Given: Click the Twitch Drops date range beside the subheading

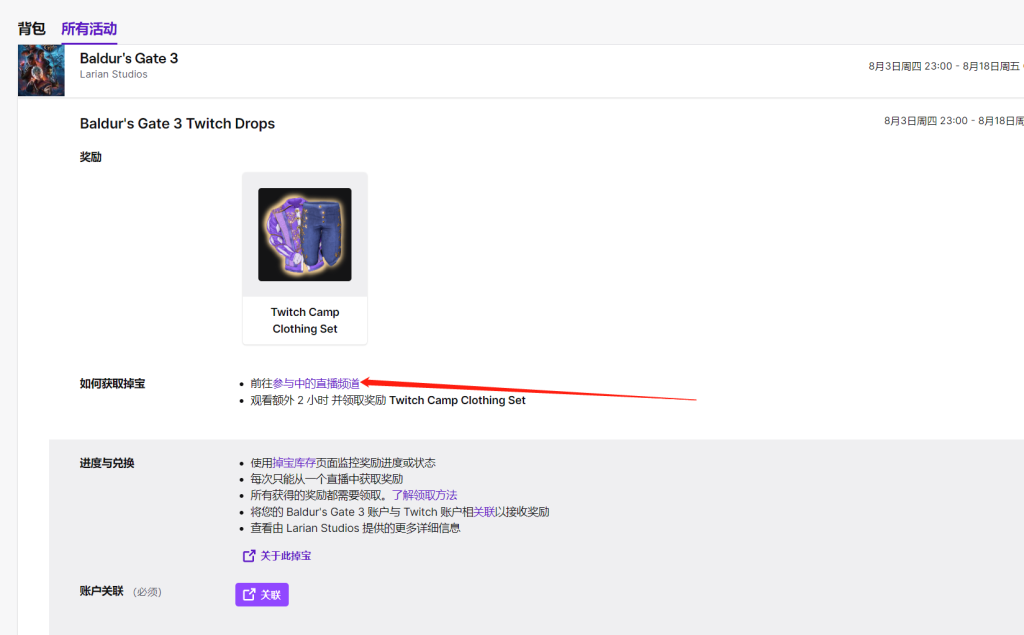Looking at the screenshot, I should (x=953, y=121).
